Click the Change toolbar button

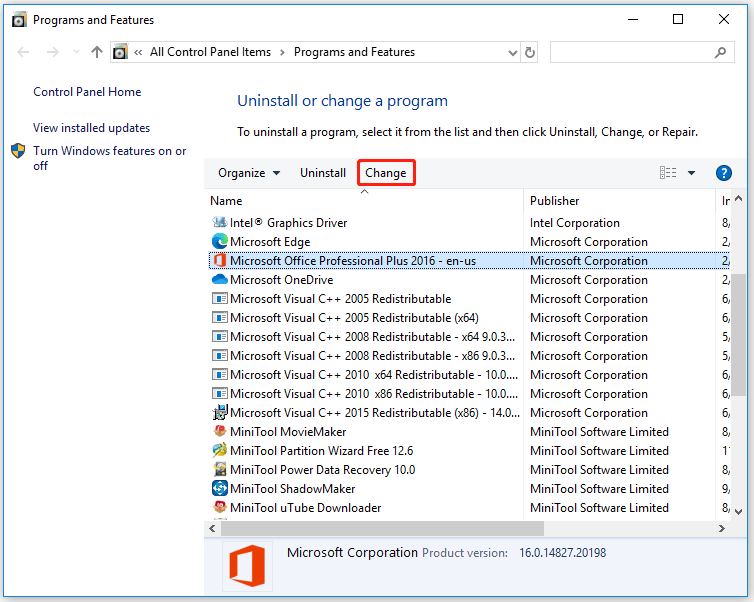(386, 173)
